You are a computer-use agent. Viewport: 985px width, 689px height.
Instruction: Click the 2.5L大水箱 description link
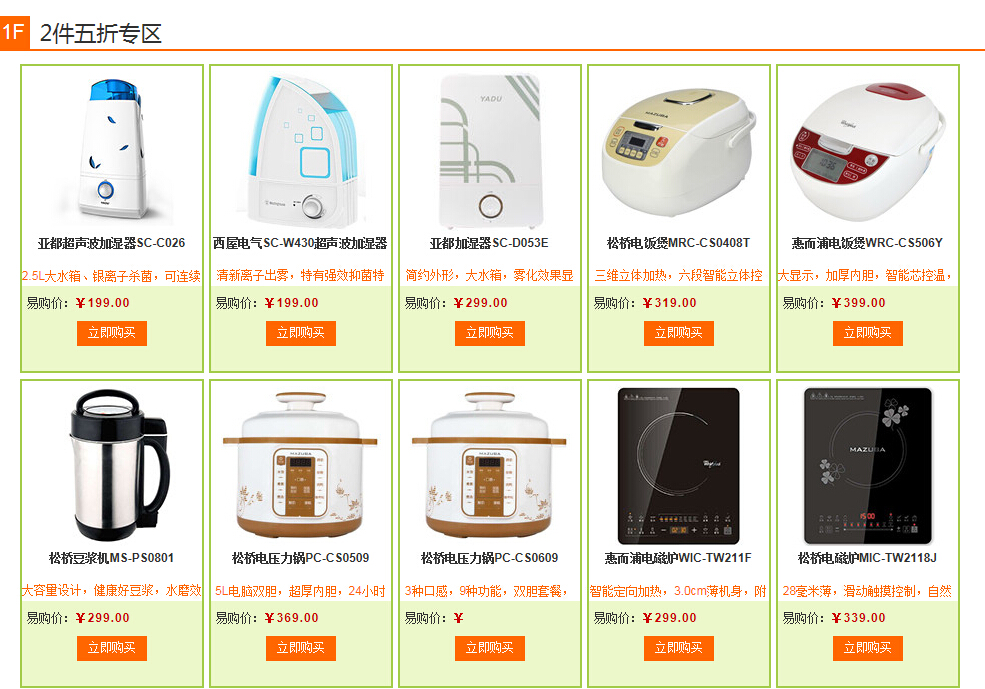(x=112, y=276)
